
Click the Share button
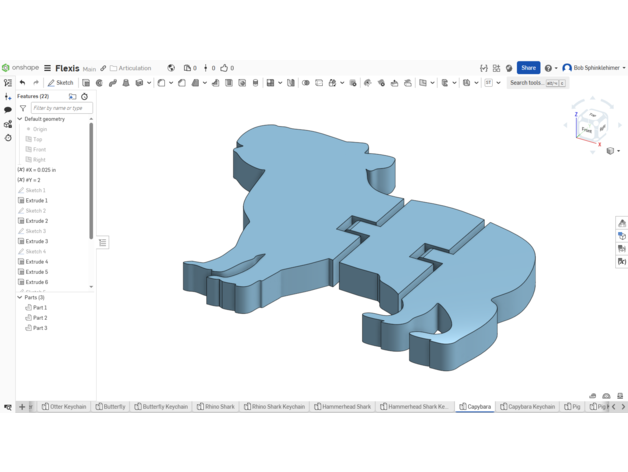coord(528,68)
